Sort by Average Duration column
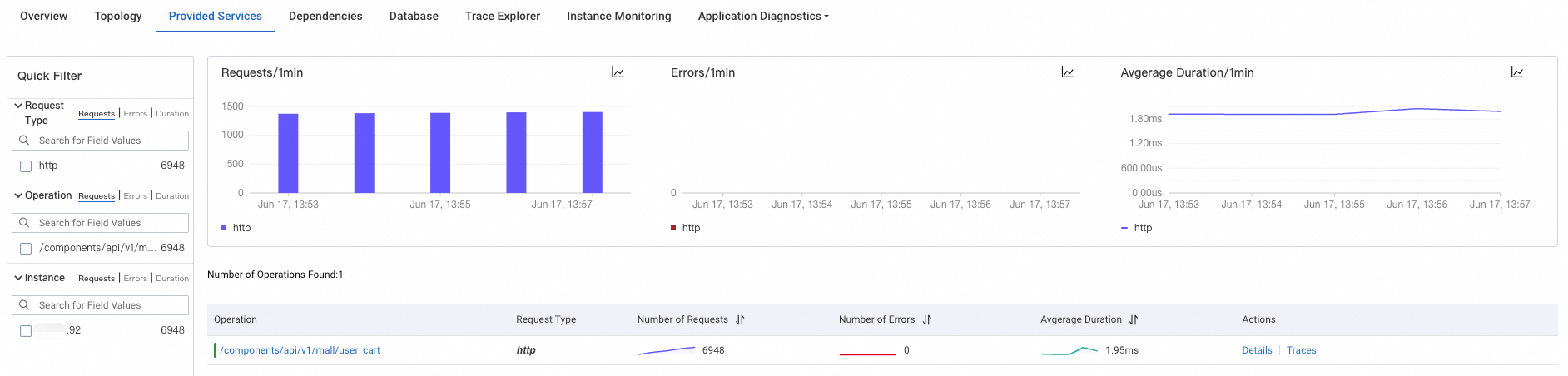1568x376 pixels. (1134, 319)
